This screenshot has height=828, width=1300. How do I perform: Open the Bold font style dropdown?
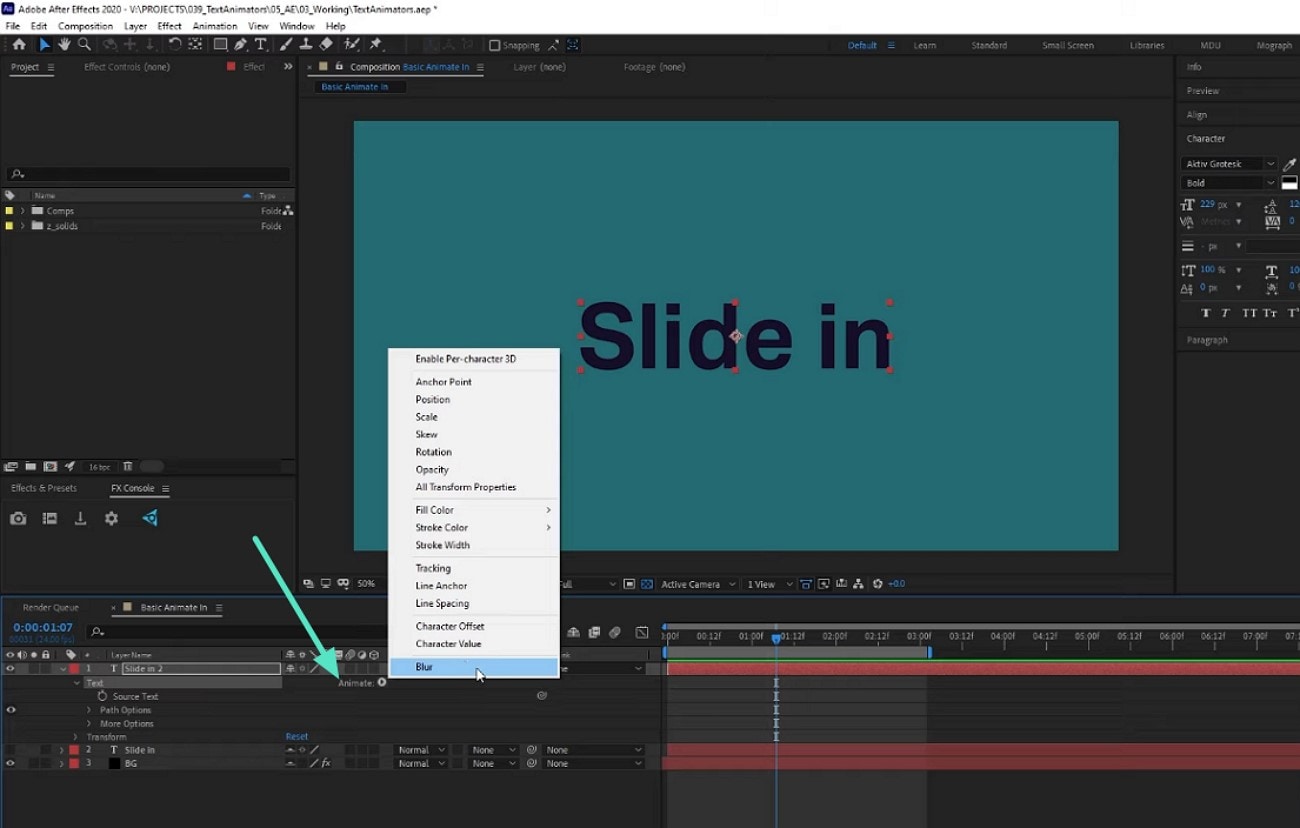click(x=1229, y=183)
